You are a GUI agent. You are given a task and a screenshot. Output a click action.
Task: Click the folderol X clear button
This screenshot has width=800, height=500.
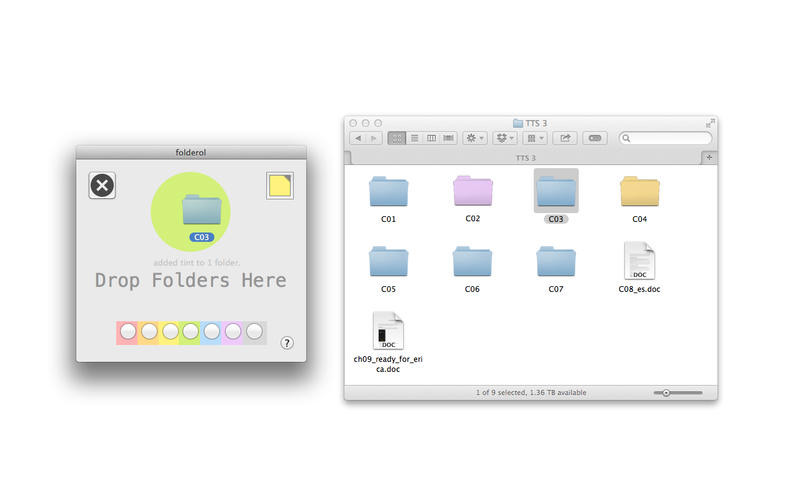point(102,185)
